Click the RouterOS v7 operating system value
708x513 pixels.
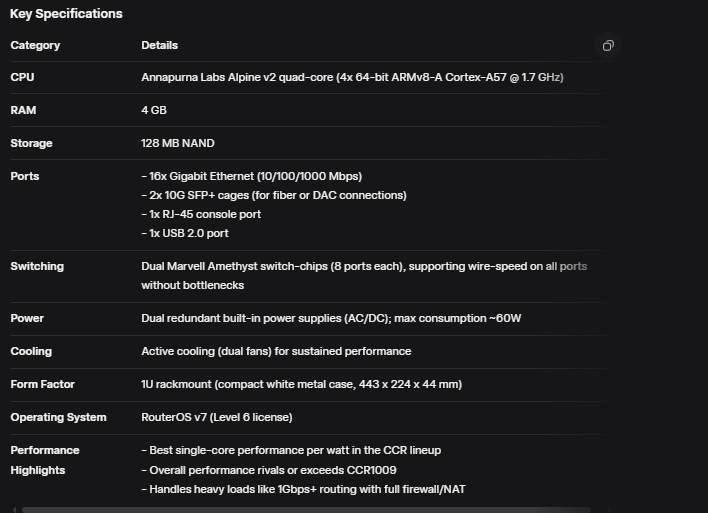tap(217, 417)
